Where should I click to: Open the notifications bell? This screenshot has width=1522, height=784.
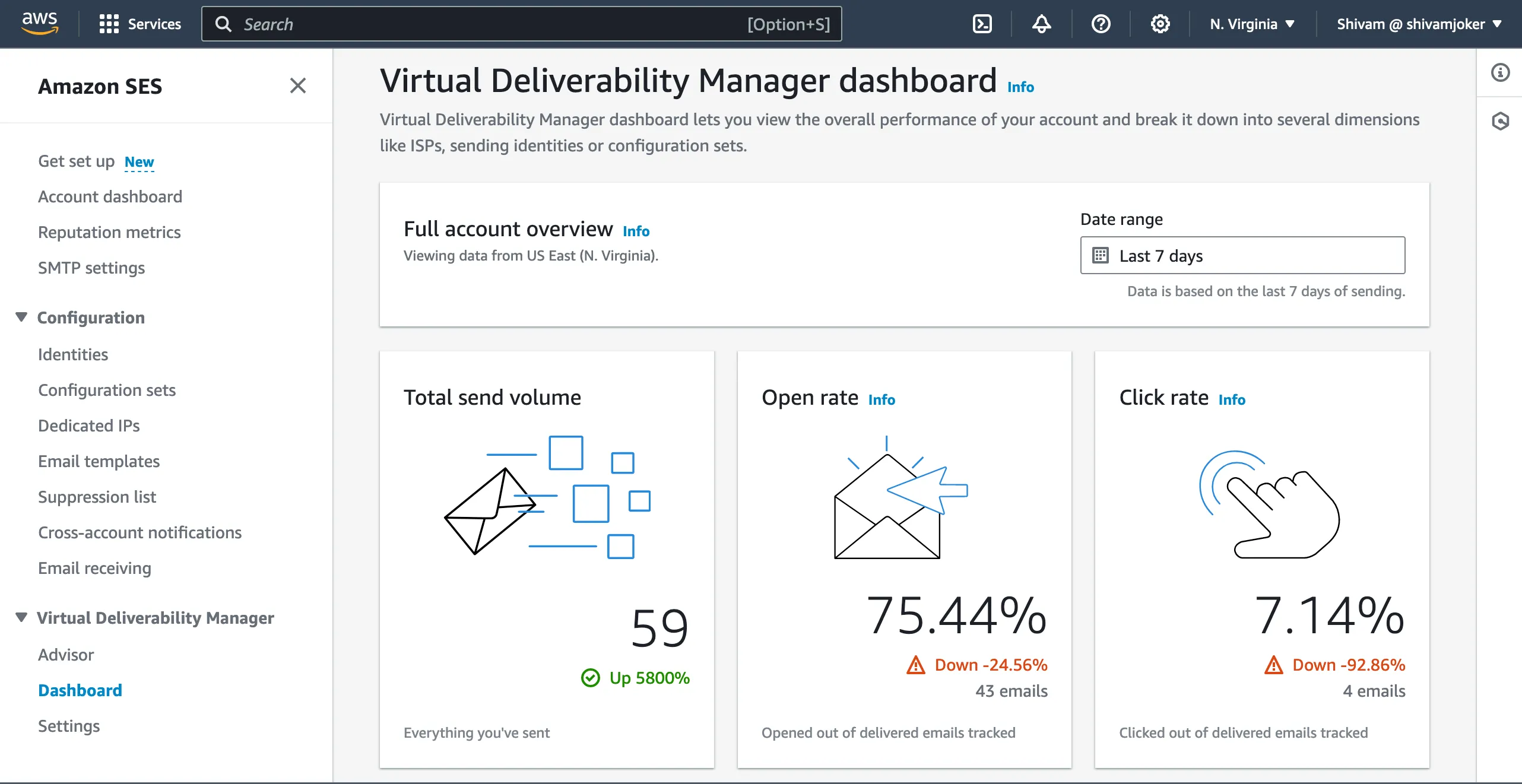(x=1041, y=24)
